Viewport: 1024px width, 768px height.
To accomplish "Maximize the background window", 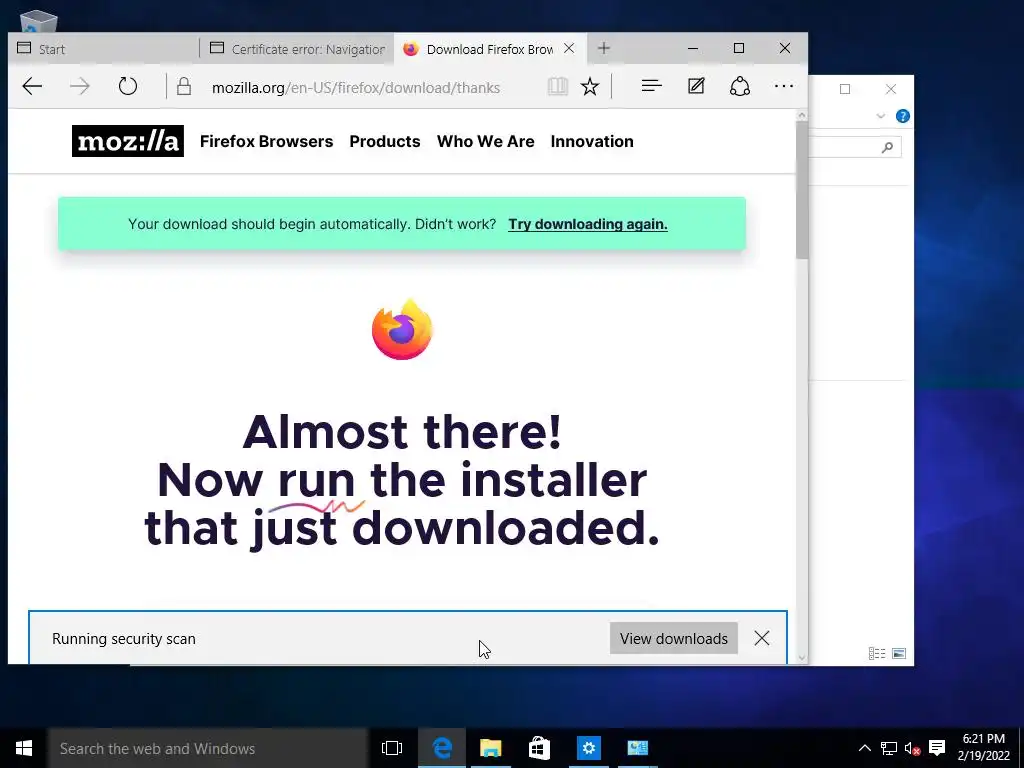I will [x=844, y=89].
